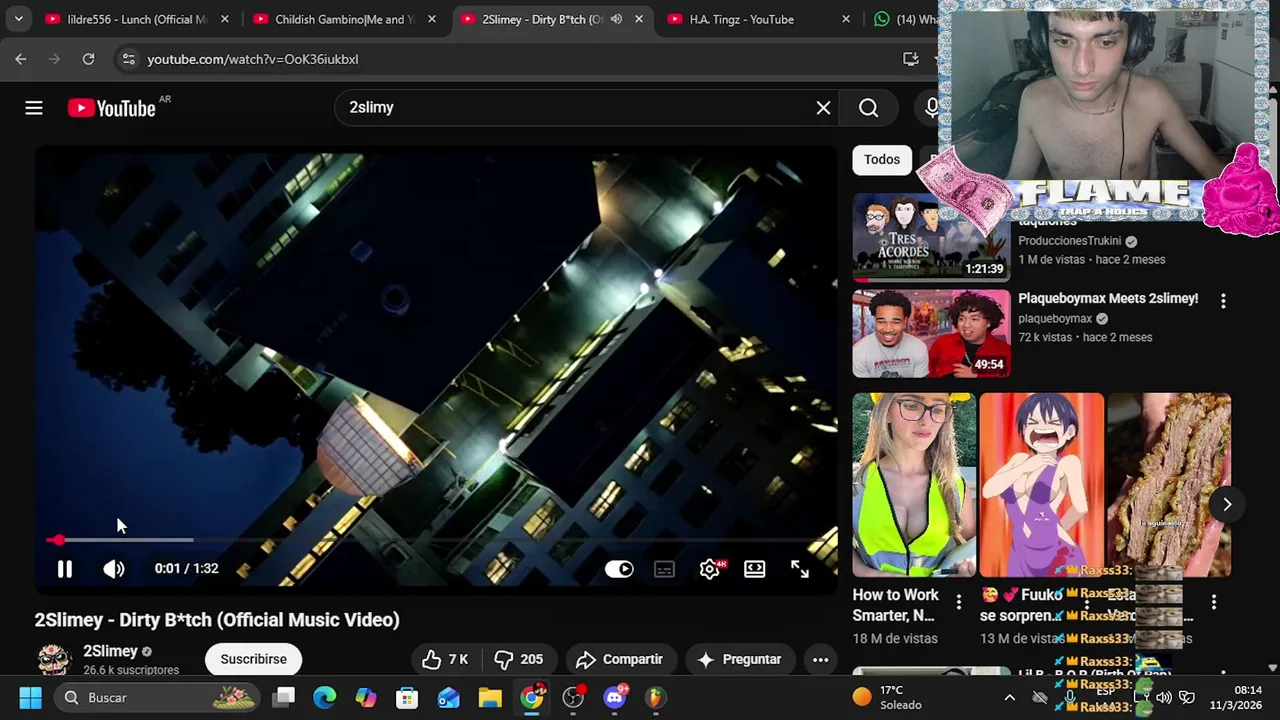This screenshot has width=1280, height=720.
Task: Pause the playing video
Action: (x=64, y=569)
